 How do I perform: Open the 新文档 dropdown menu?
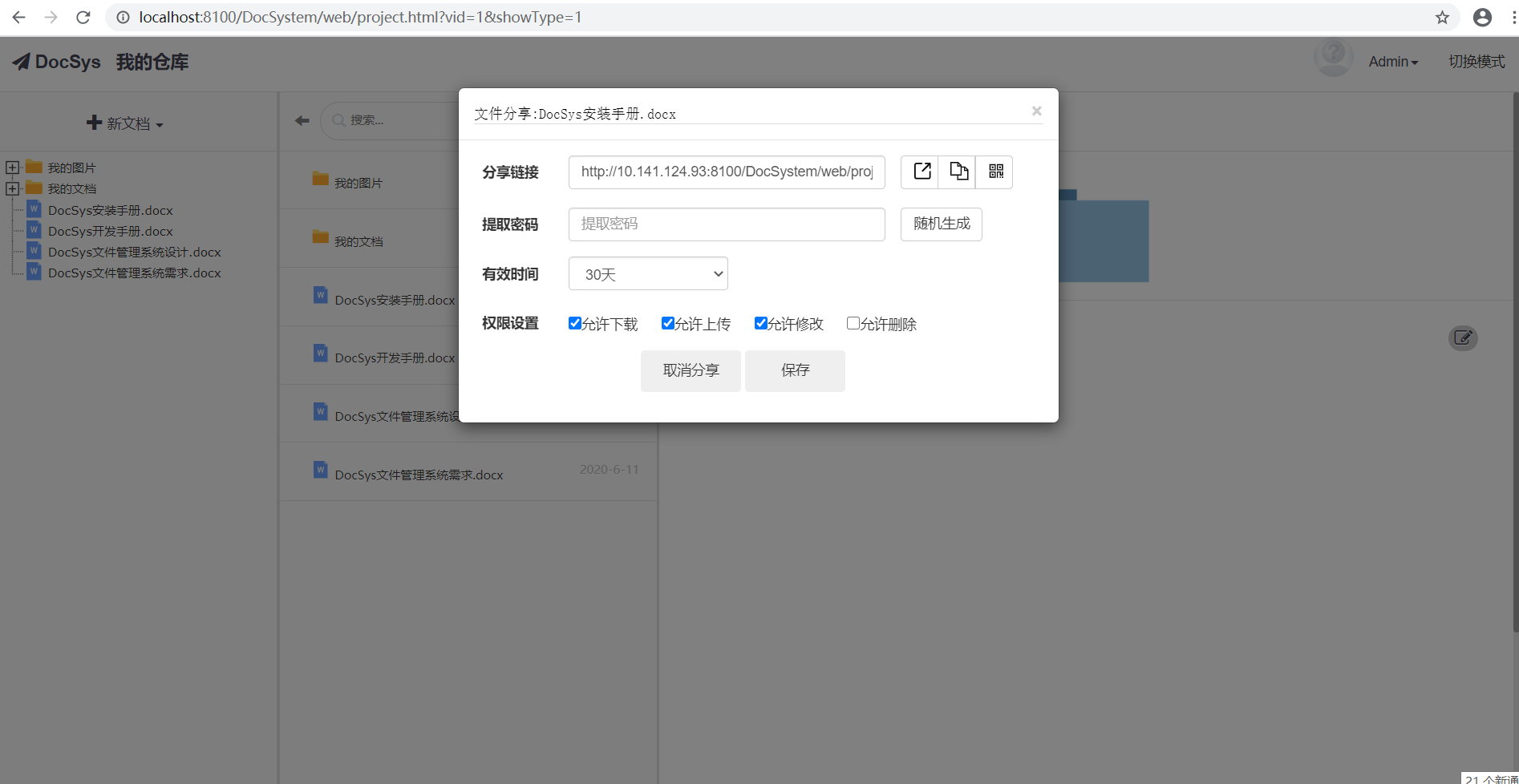point(125,123)
